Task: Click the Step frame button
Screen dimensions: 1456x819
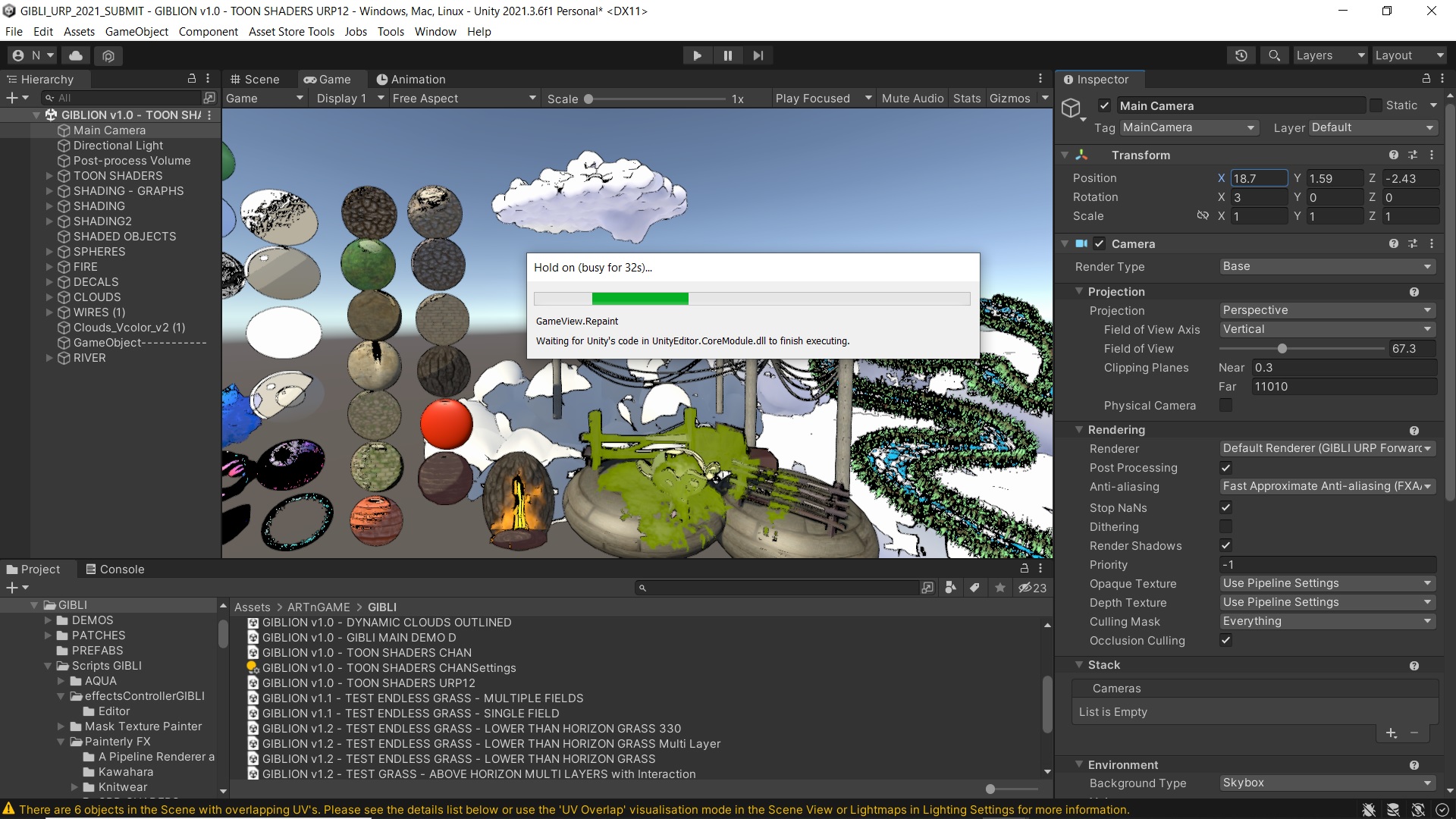Action: click(x=758, y=55)
